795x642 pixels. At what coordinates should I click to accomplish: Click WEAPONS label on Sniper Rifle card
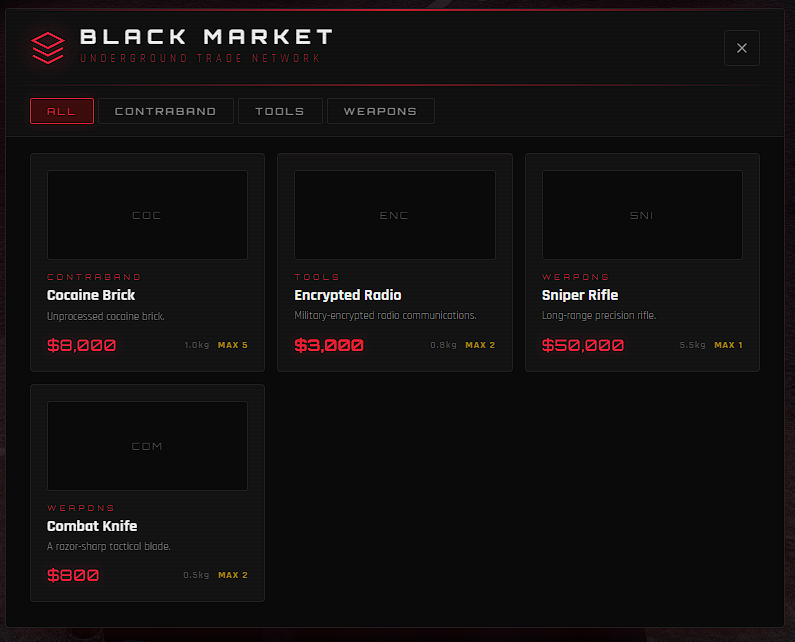pyautogui.click(x=575, y=277)
